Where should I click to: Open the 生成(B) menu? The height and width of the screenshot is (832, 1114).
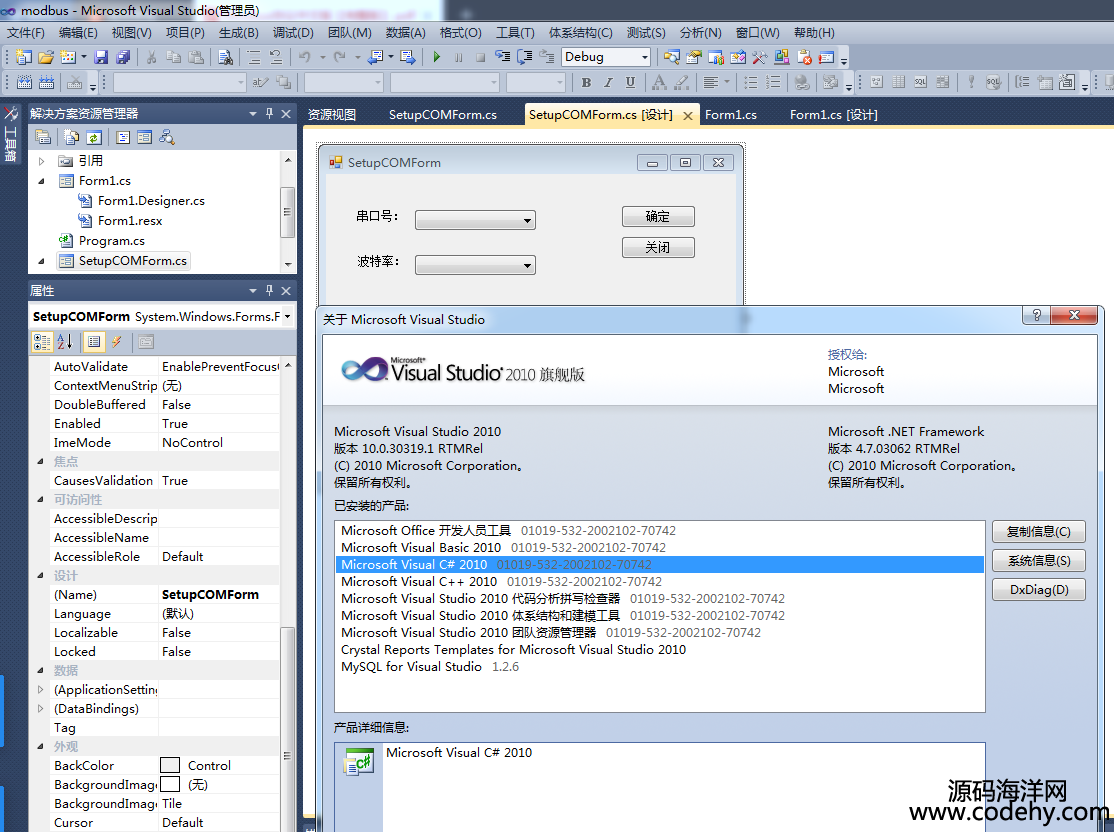coord(239,33)
